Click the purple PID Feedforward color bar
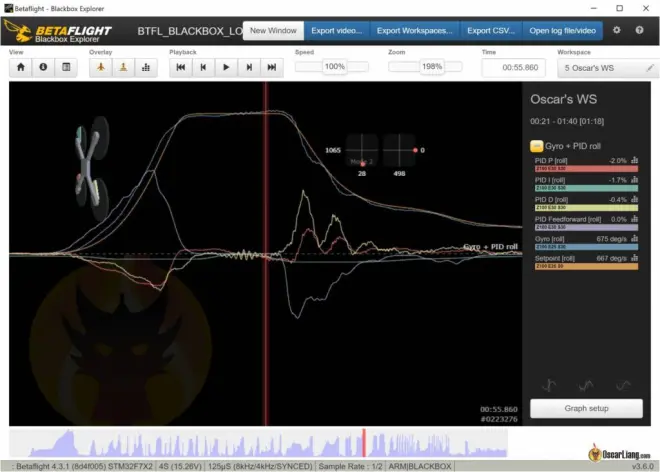The width and height of the screenshot is (660, 472). tap(586, 227)
